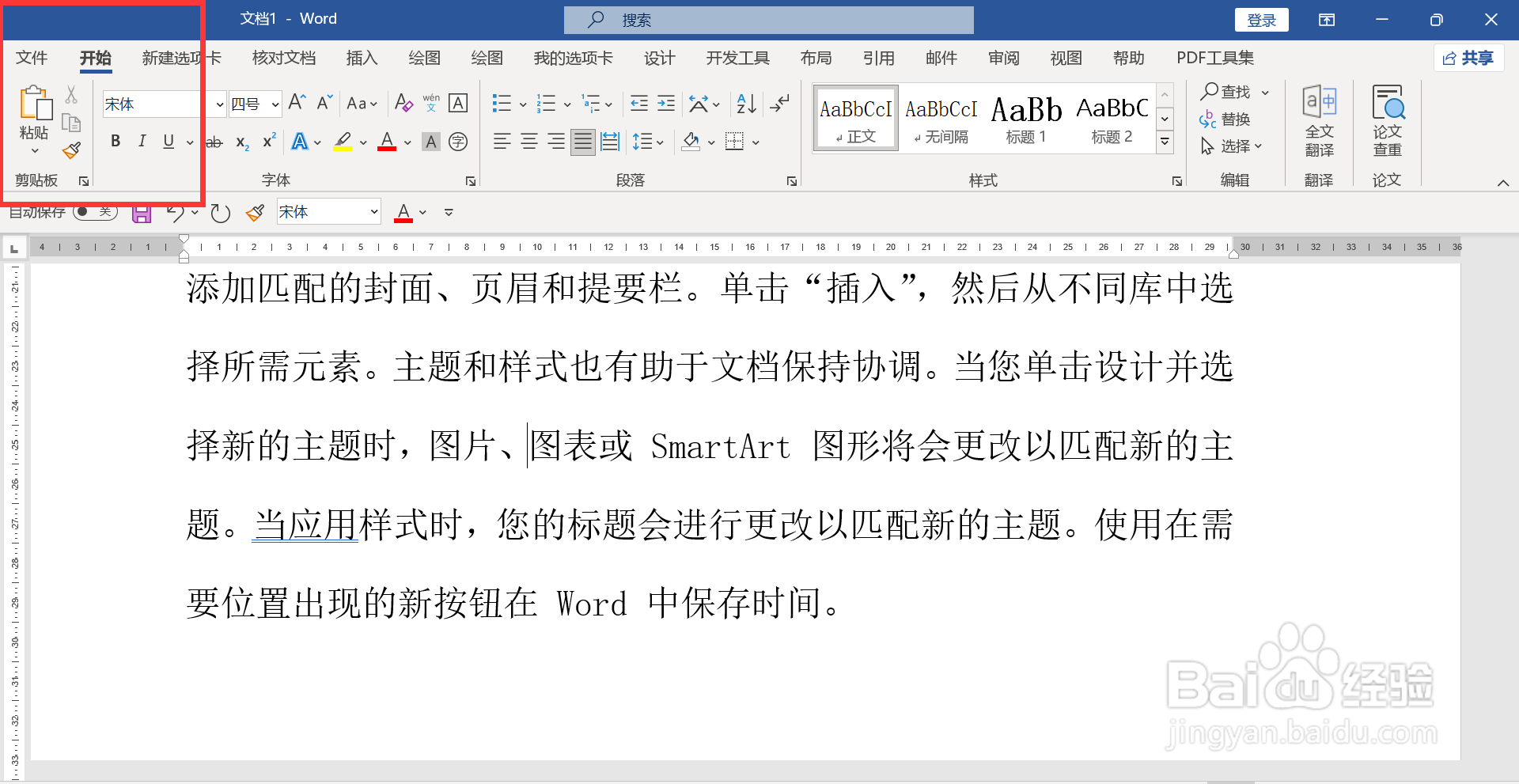Click the Replace (替换) icon
This screenshot has height=784, width=1519.
pyautogui.click(x=1228, y=119)
